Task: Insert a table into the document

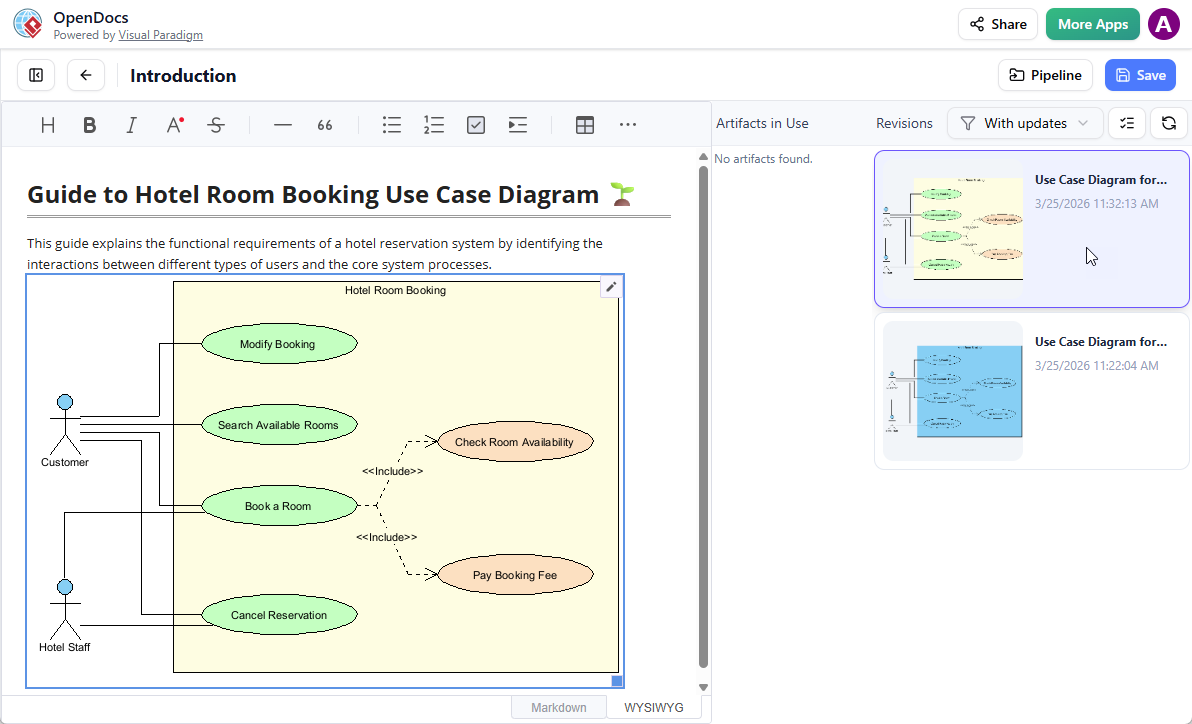Action: click(585, 124)
